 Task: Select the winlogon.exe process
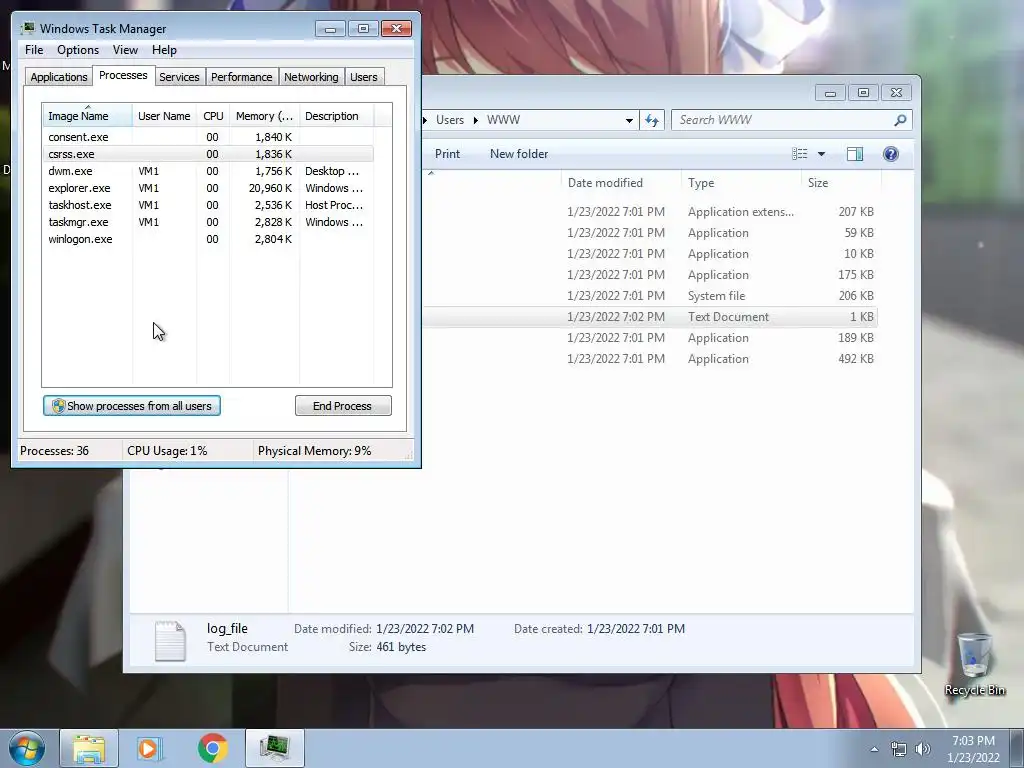coord(208,239)
